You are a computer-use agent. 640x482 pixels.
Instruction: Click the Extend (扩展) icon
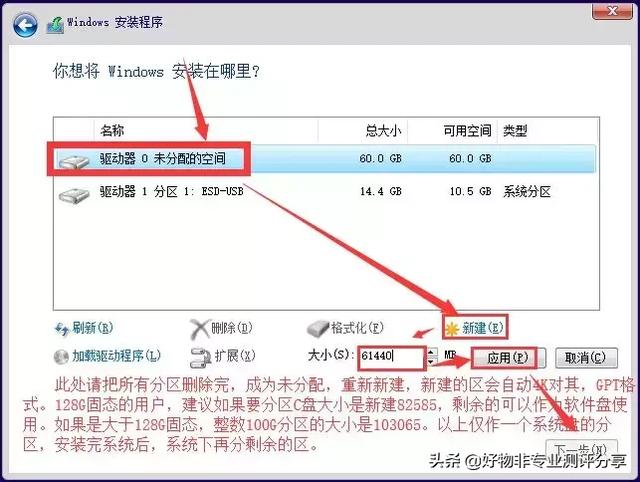click(200, 357)
